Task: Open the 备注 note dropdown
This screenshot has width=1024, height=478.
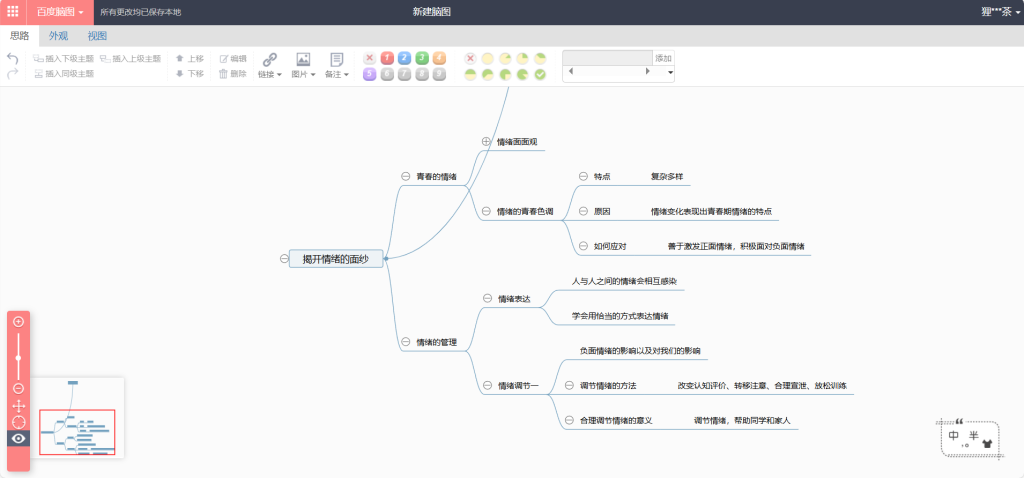Action: [337, 74]
